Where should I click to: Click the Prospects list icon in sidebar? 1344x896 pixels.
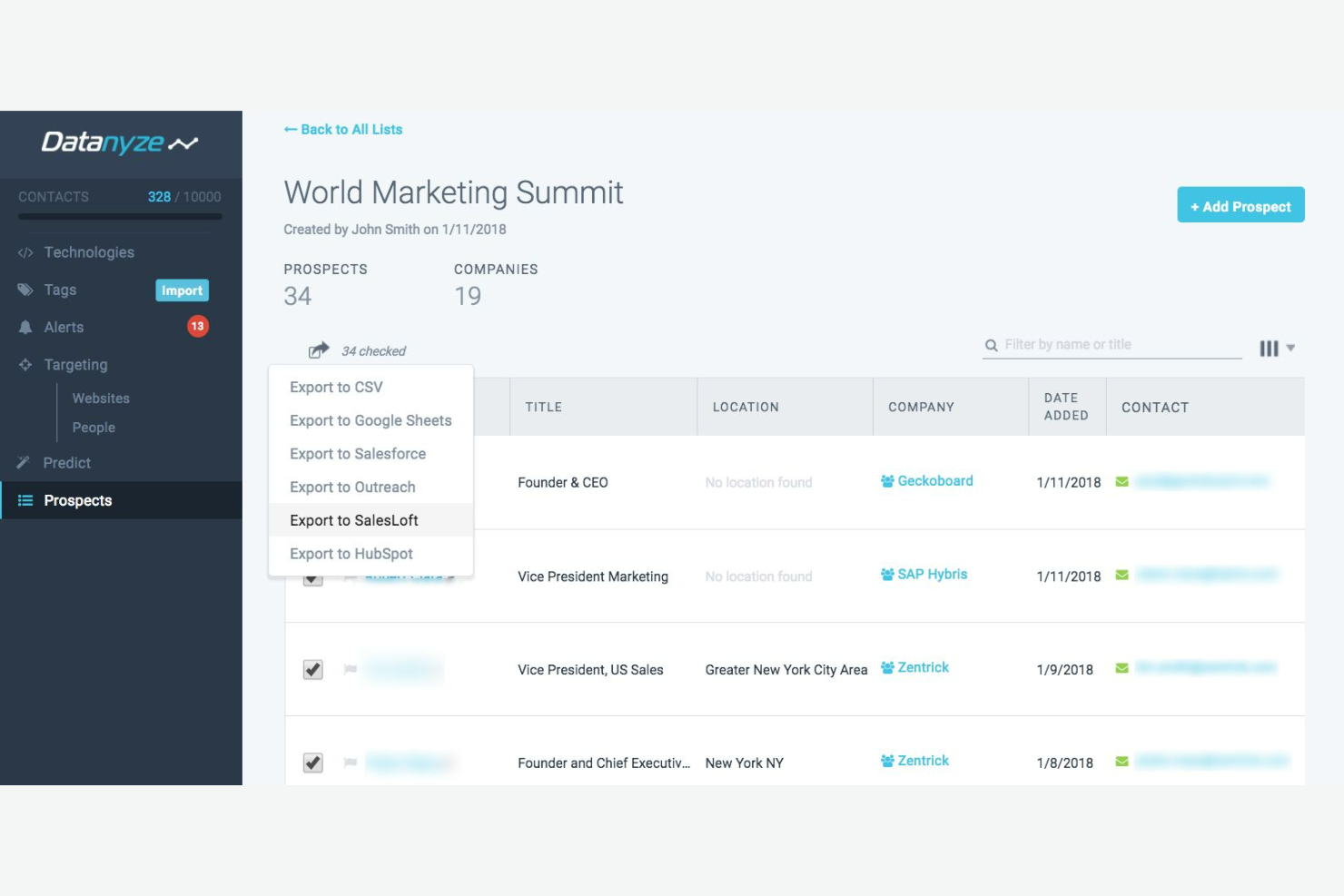pos(25,500)
